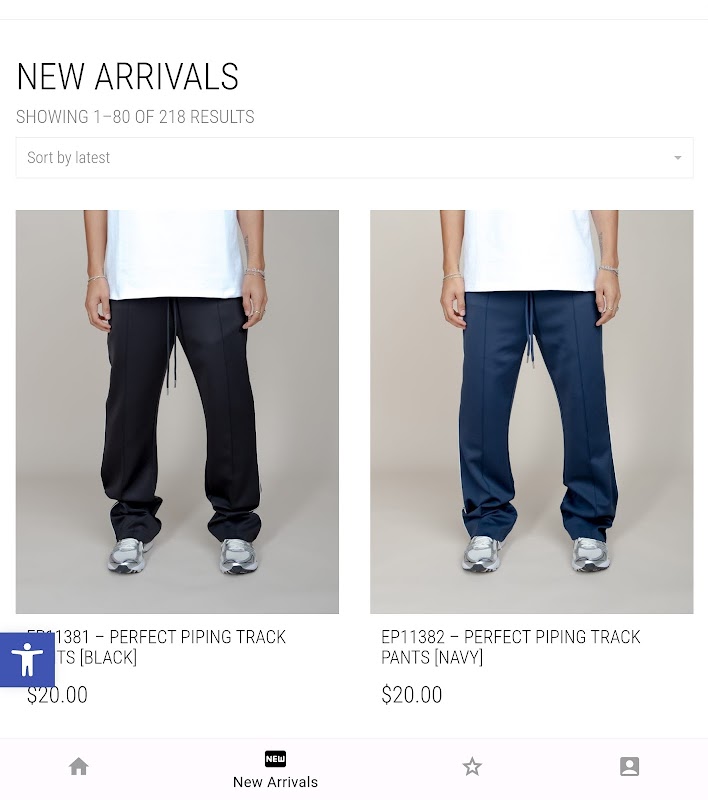708x800 pixels.
Task: Open EP11381 Perfect Piping Track Pants Black
Action: point(156,647)
